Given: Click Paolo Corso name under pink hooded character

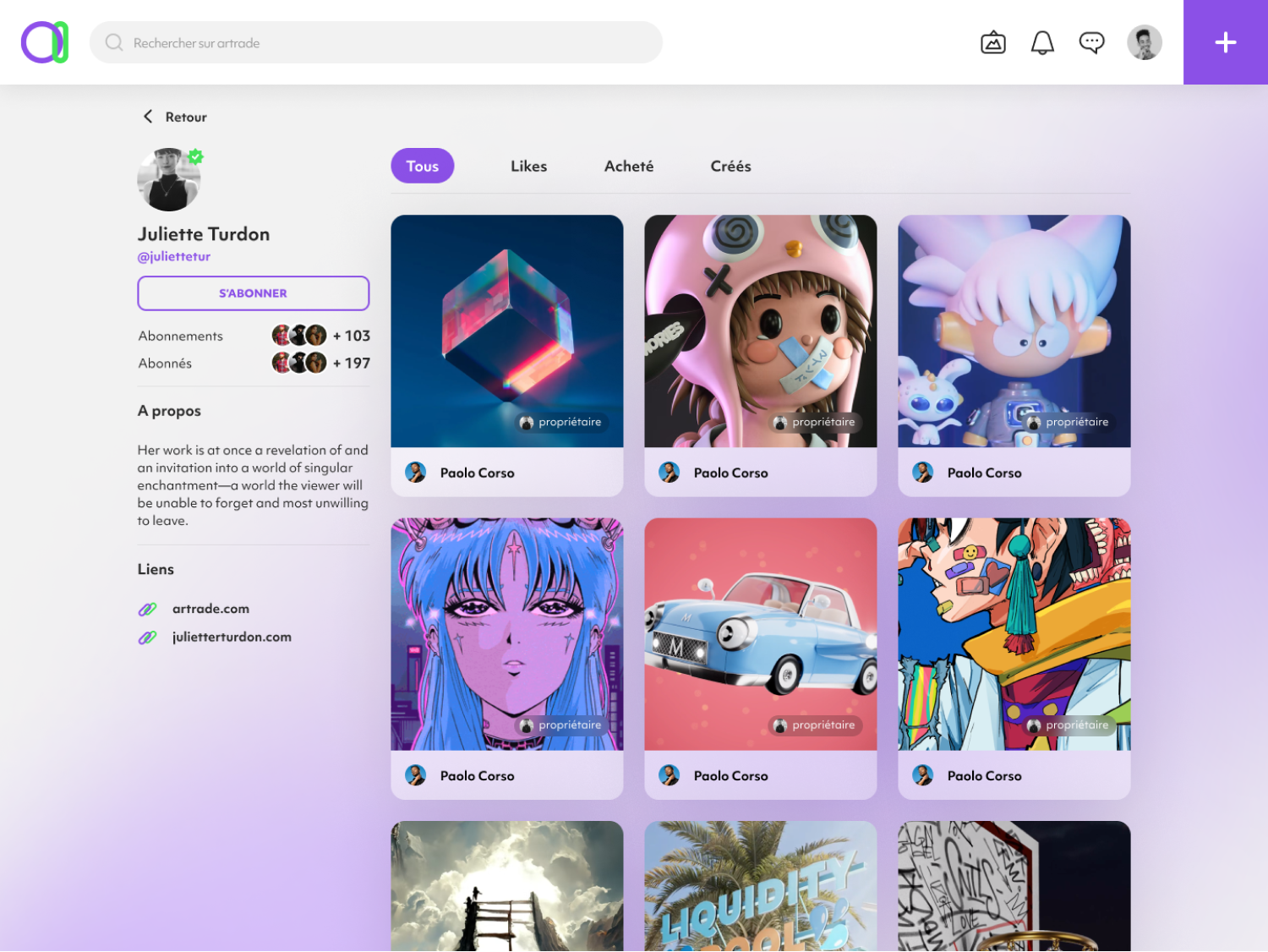Looking at the screenshot, I should tap(731, 473).
